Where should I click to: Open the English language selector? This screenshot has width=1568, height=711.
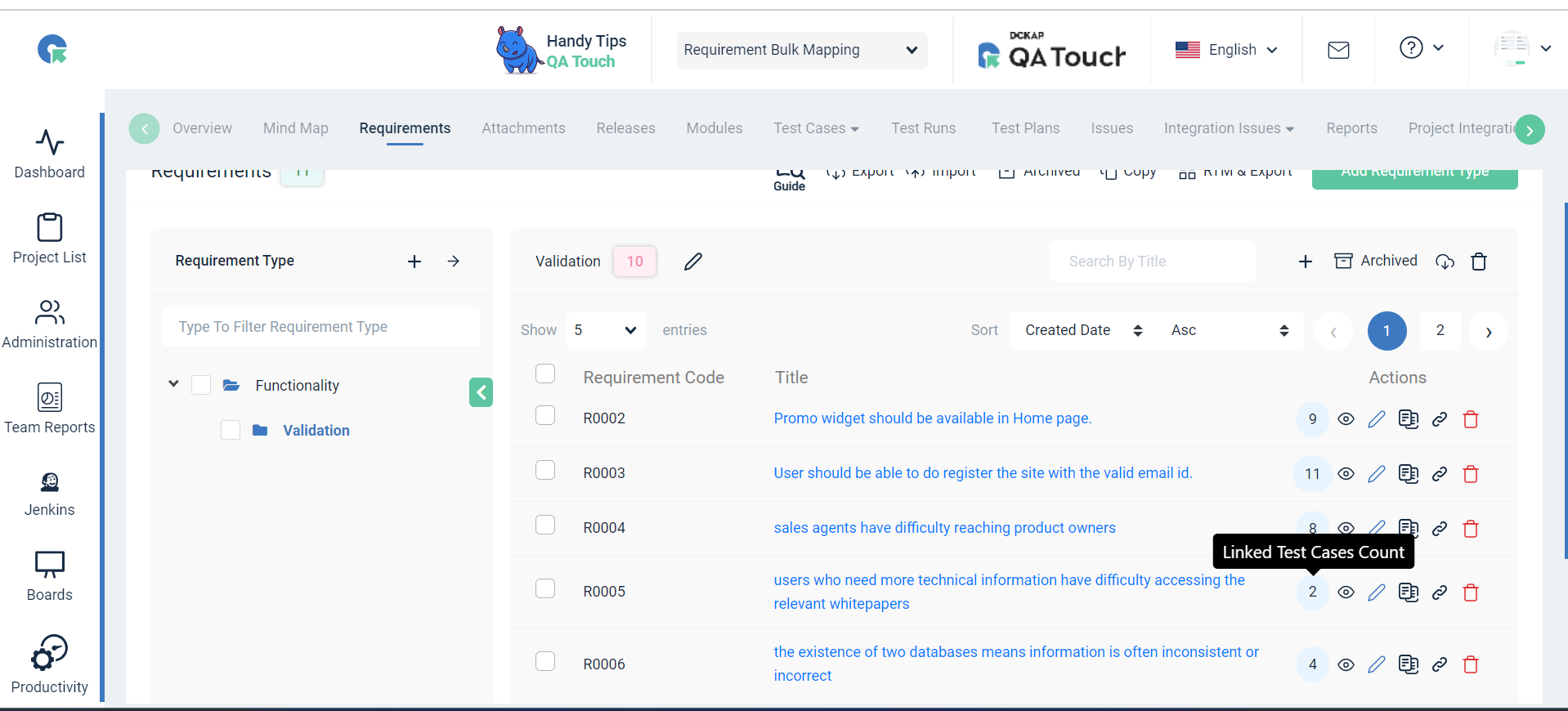pos(1225,50)
